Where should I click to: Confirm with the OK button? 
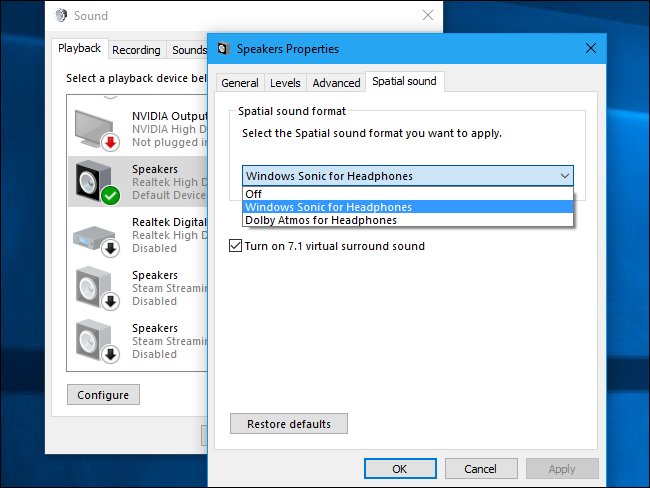[x=399, y=468]
